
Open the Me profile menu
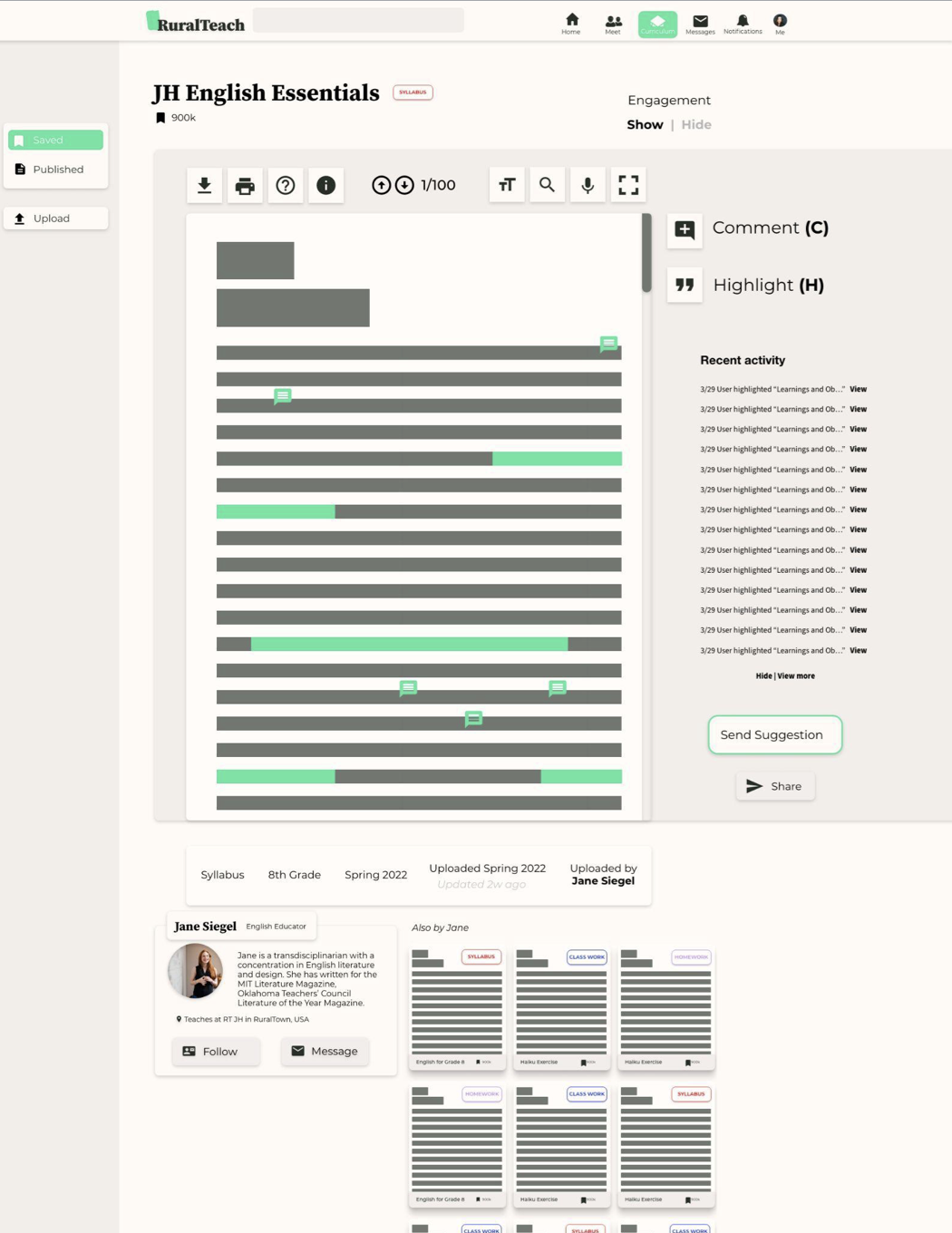[780, 24]
